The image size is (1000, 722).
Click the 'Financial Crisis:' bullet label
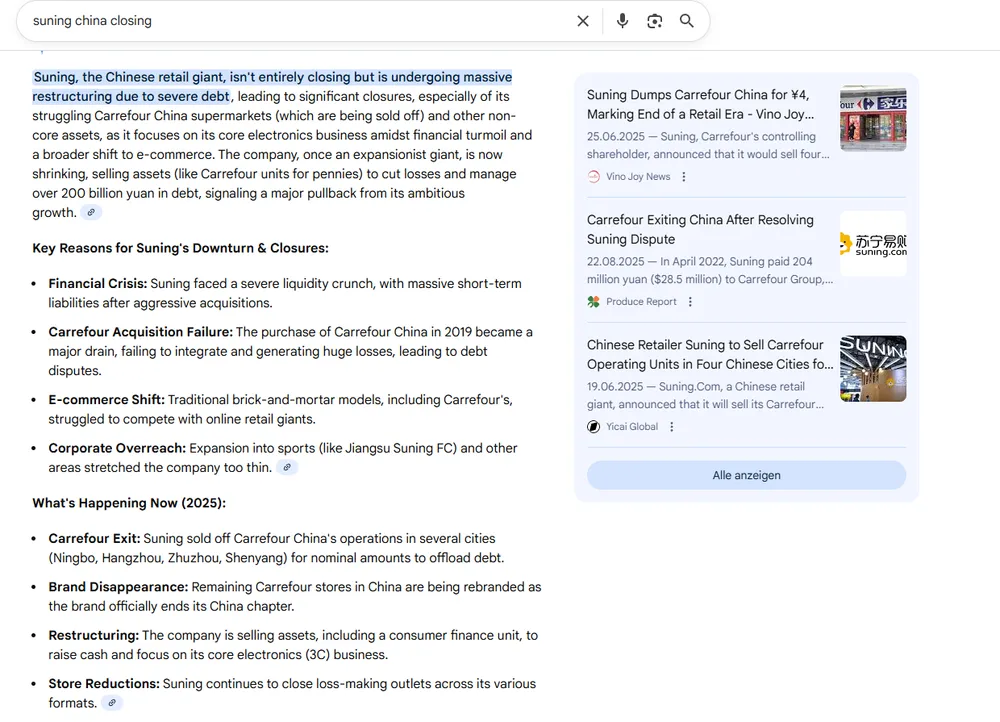pos(98,284)
